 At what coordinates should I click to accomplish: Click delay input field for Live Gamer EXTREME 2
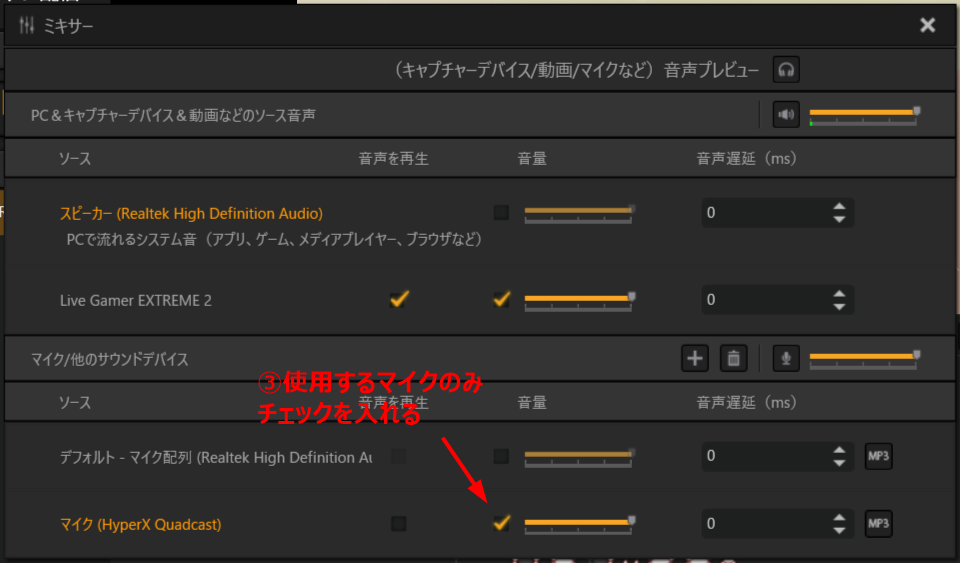[x=778, y=300]
